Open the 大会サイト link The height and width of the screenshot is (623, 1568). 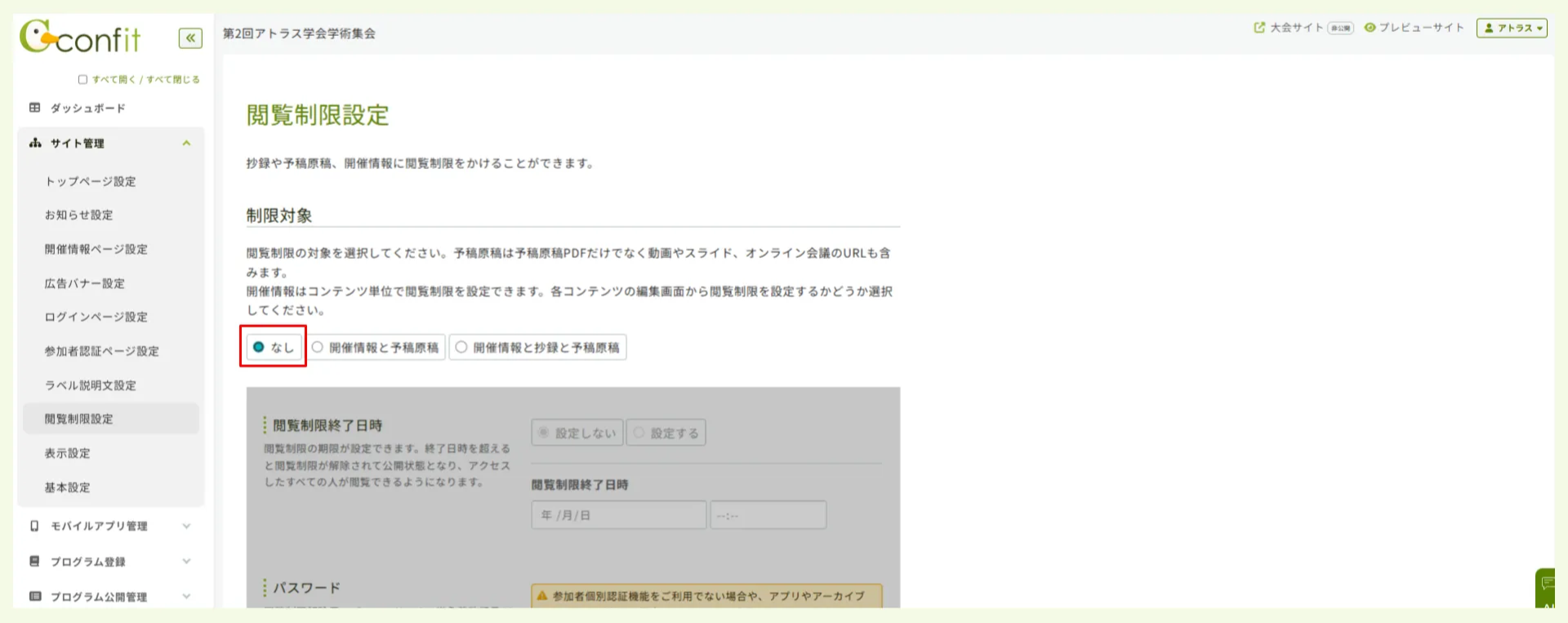click(1296, 28)
